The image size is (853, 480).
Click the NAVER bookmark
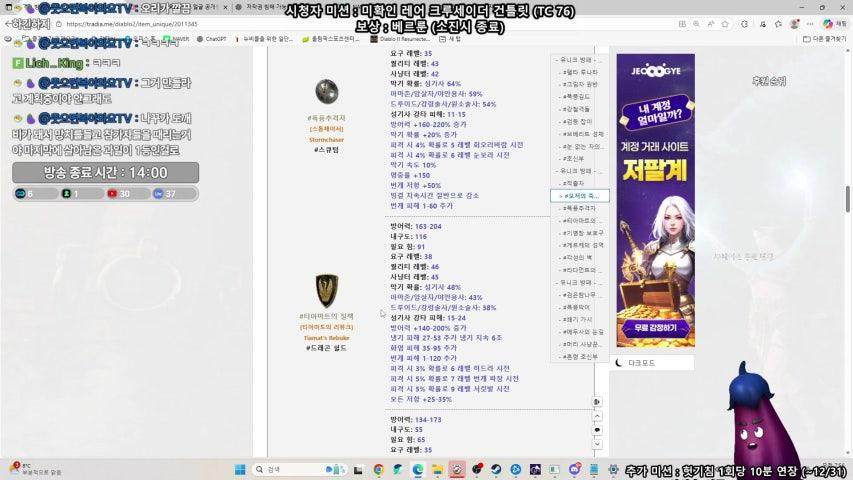[x=179, y=39]
